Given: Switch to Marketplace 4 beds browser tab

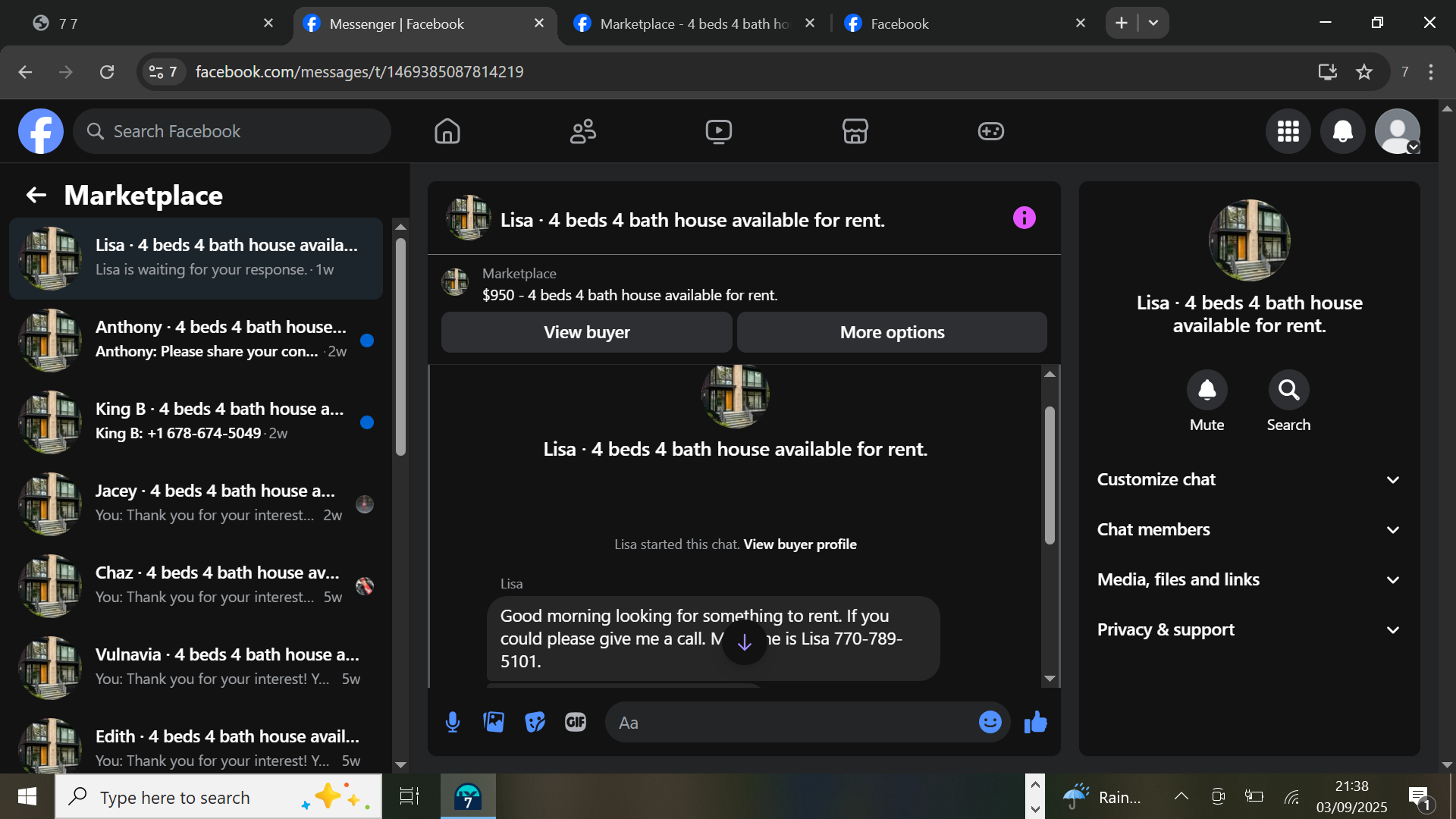Looking at the screenshot, I should pyautogui.click(x=694, y=24).
